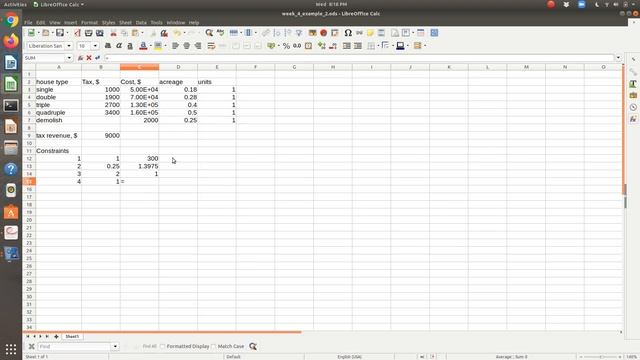Close the Find toolbar
This screenshot has width=640, height=360.
tap(31, 347)
